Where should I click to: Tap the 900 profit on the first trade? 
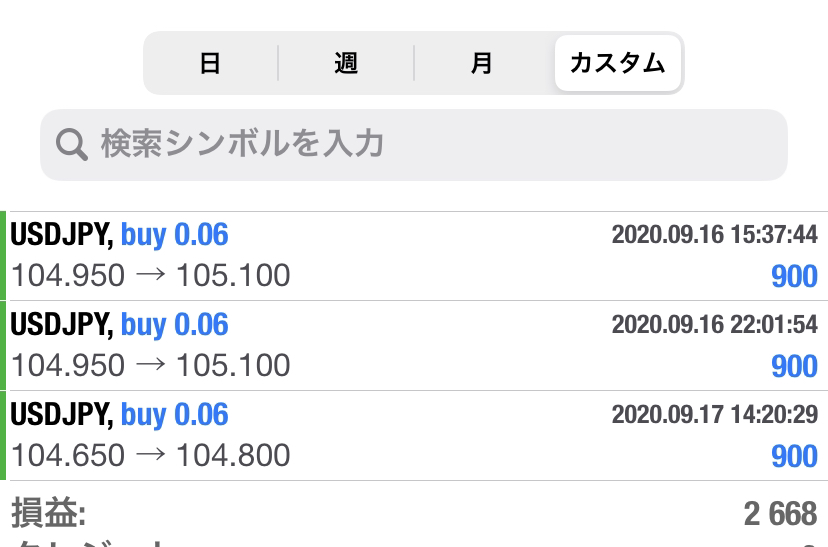click(794, 276)
